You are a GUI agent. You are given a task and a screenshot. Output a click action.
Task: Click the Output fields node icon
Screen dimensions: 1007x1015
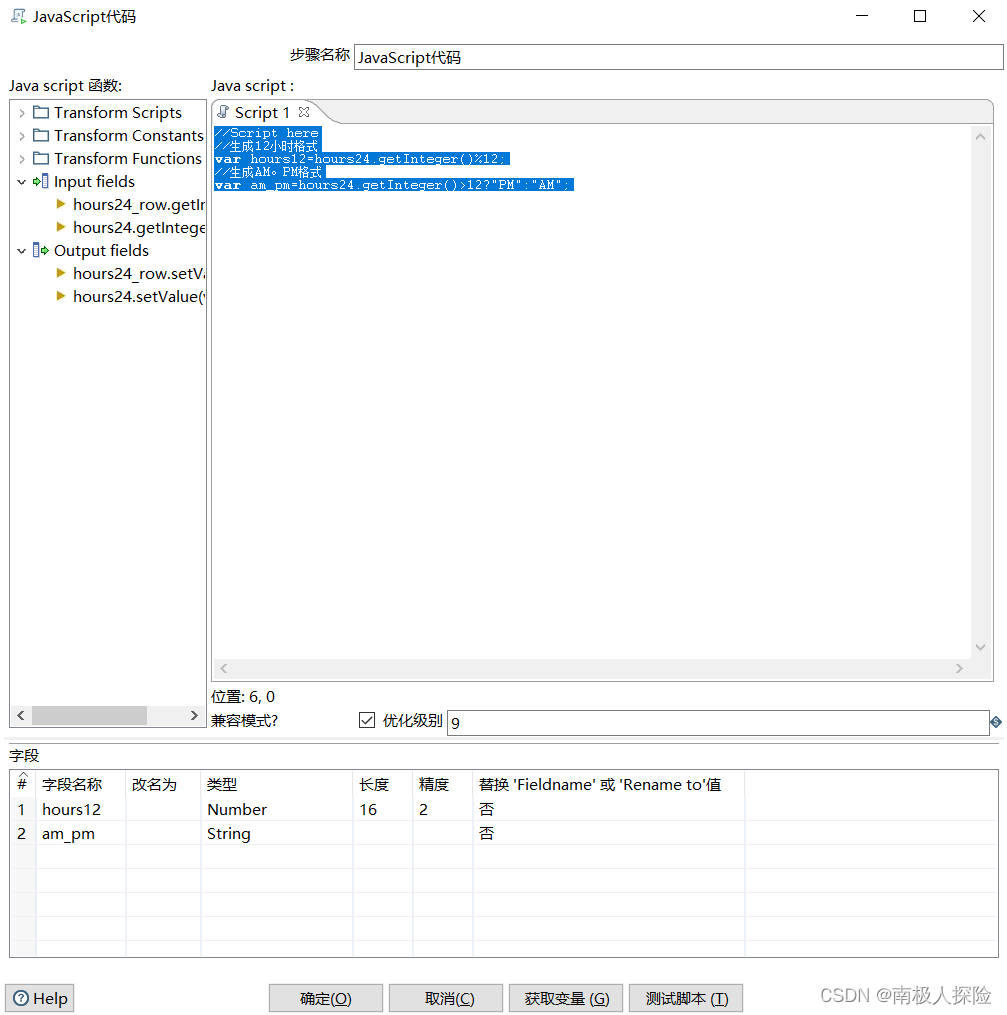[x=41, y=251]
